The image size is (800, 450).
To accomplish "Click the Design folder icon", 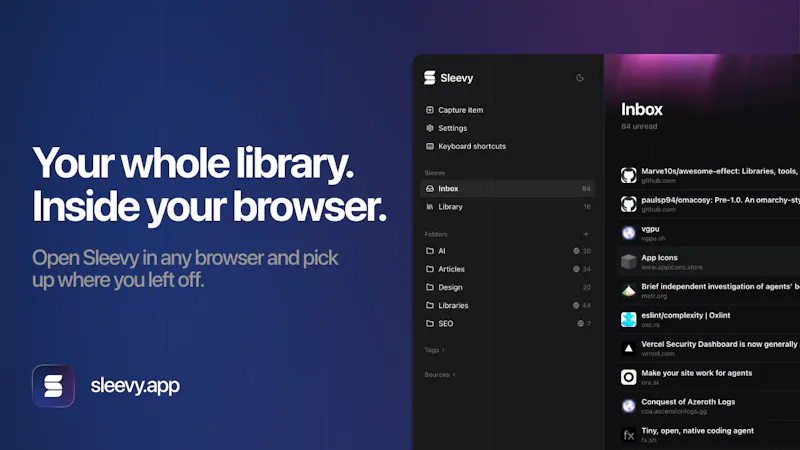I will [430, 287].
